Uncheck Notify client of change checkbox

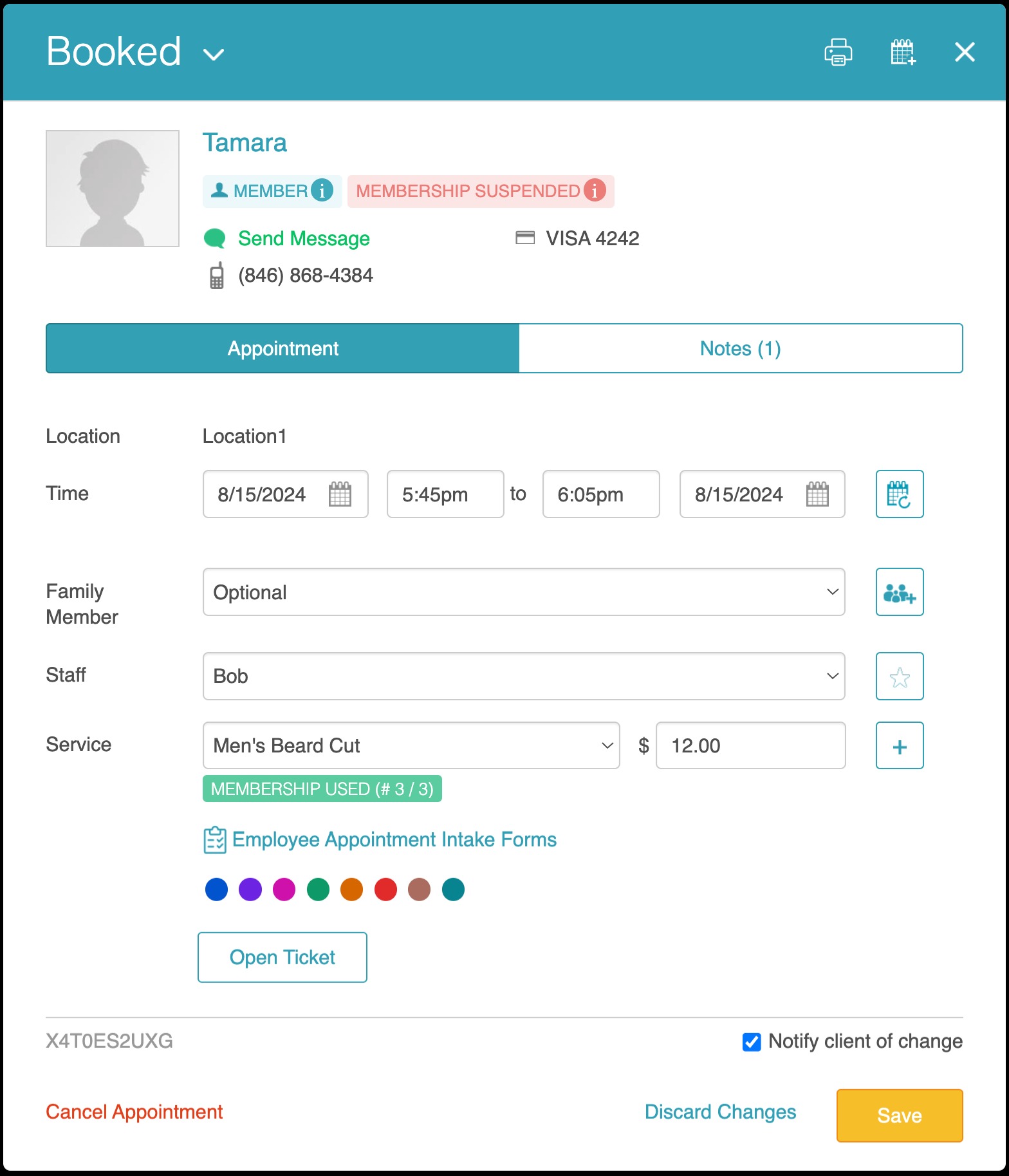point(752,1041)
